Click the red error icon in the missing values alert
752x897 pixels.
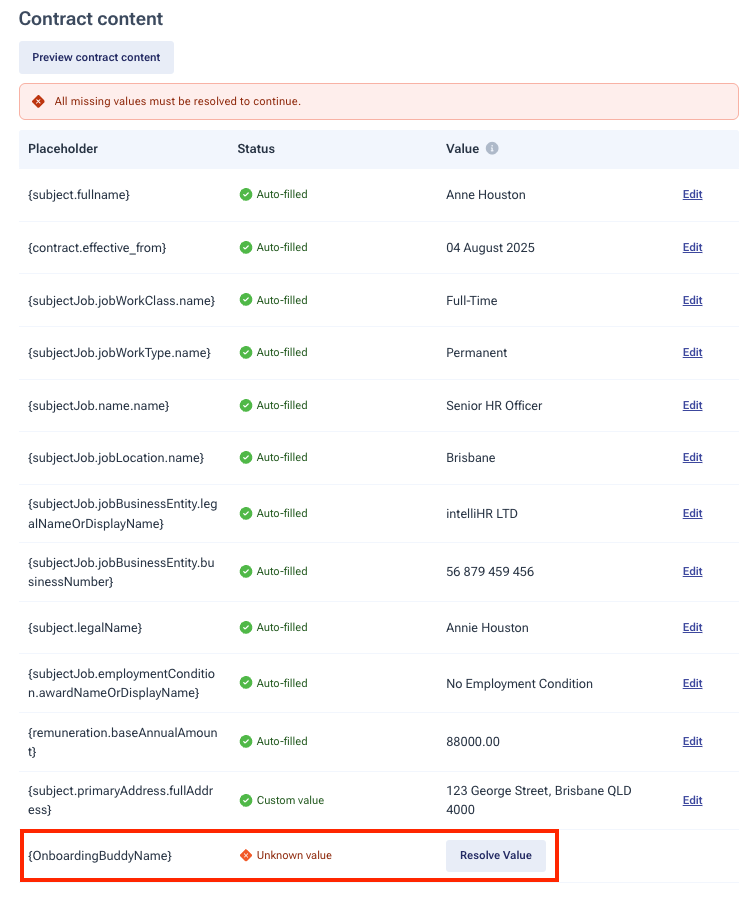(38, 101)
